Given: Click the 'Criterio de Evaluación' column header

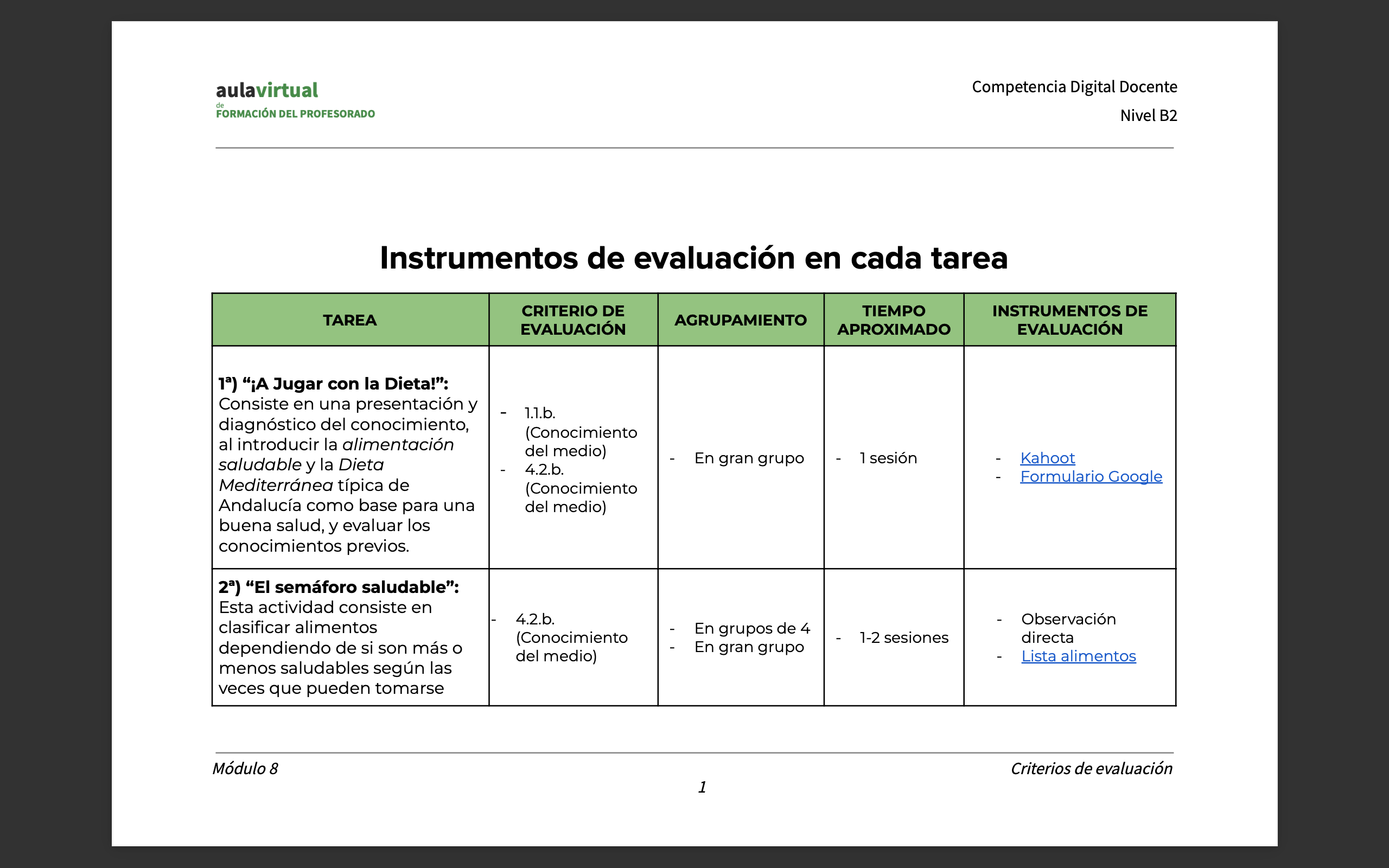Looking at the screenshot, I should coord(573,320).
